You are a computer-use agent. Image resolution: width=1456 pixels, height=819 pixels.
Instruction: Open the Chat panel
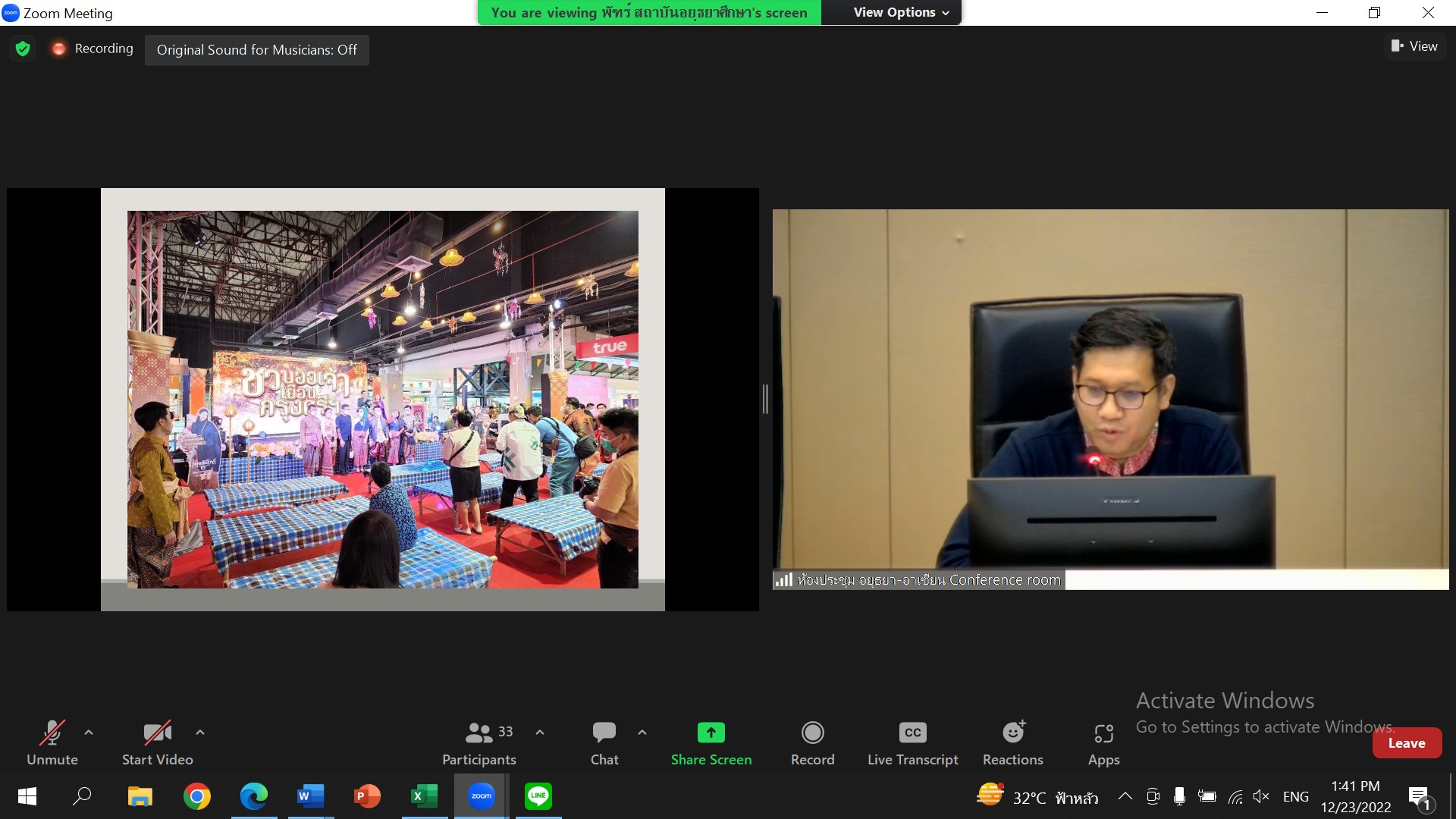[604, 743]
